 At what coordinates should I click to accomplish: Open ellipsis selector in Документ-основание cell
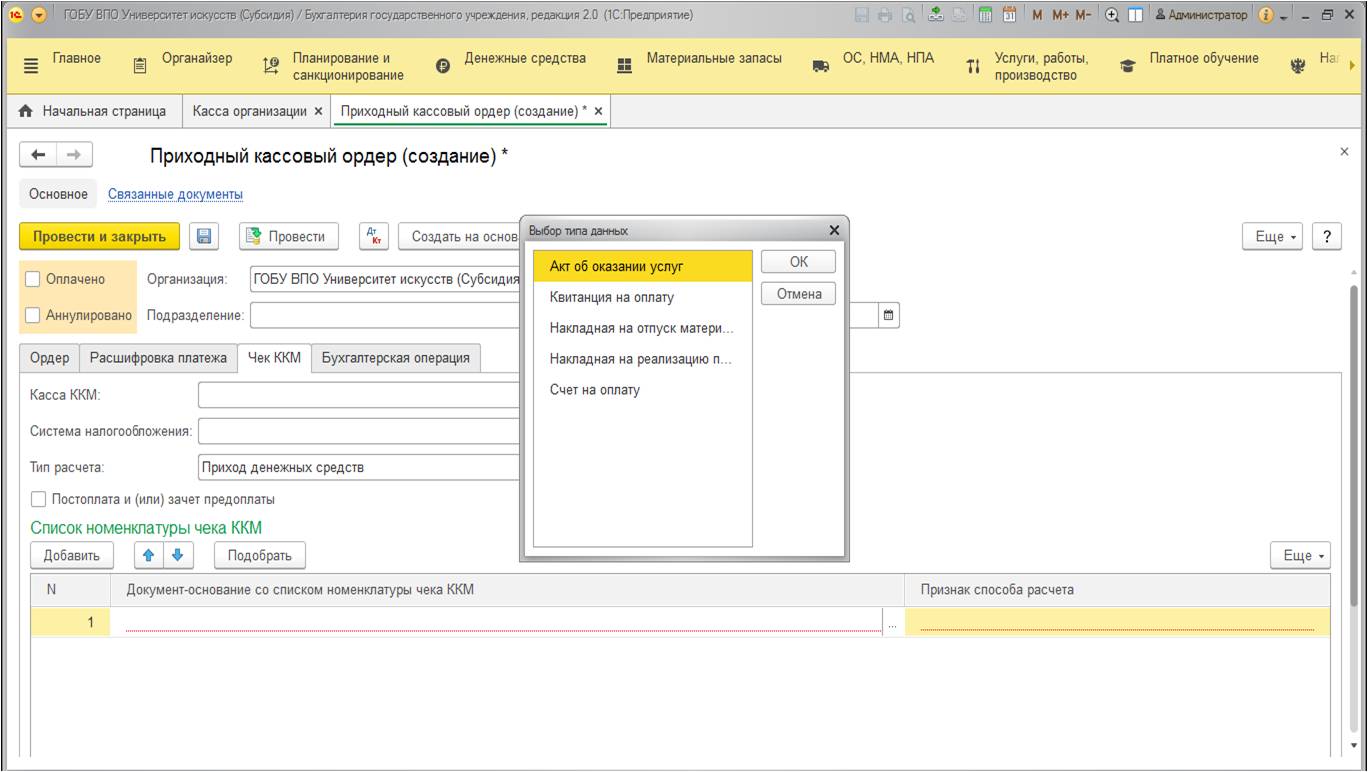click(x=892, y=623)
